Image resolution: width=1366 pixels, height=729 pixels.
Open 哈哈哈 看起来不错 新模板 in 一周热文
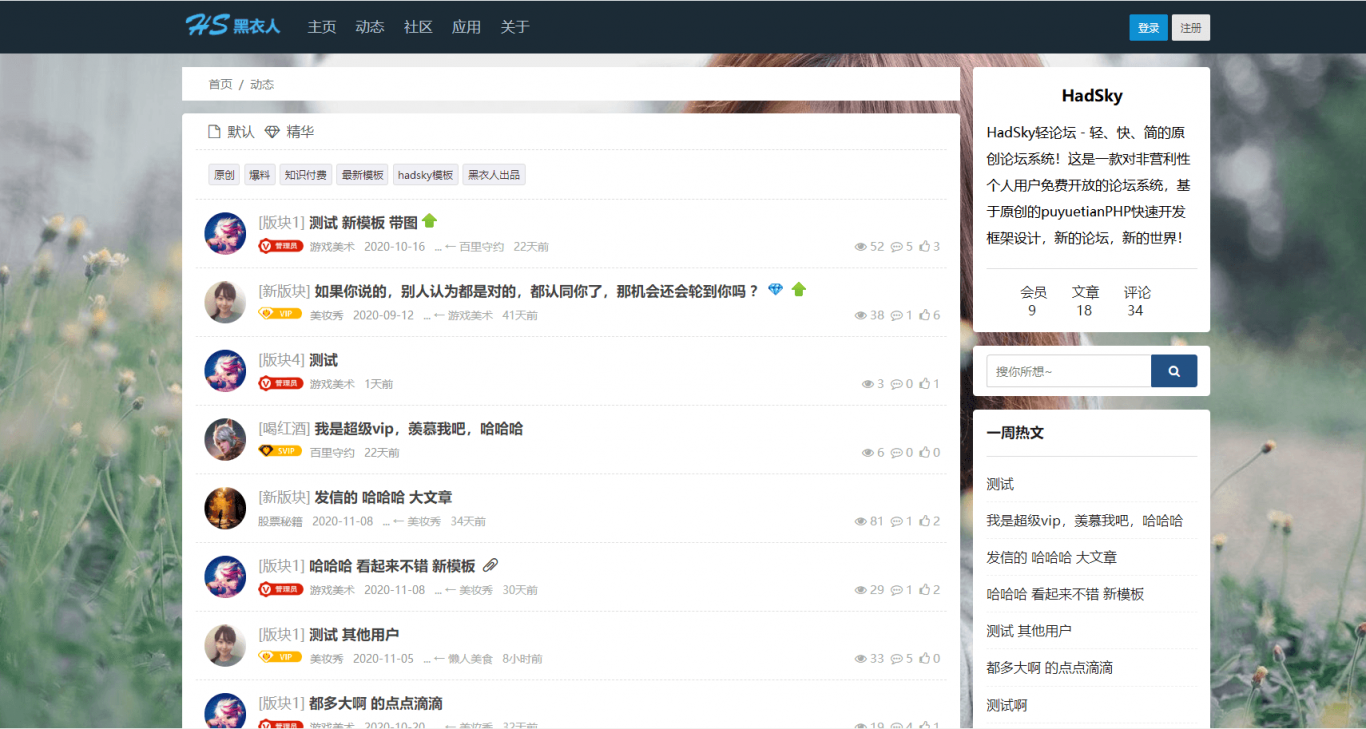coord(1065,594)
